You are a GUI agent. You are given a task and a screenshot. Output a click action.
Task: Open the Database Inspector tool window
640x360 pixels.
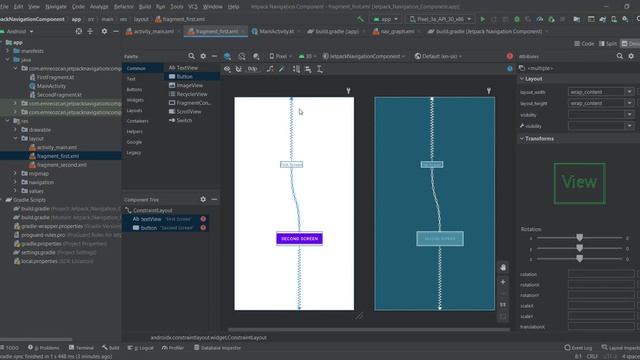tap(217, 348)
